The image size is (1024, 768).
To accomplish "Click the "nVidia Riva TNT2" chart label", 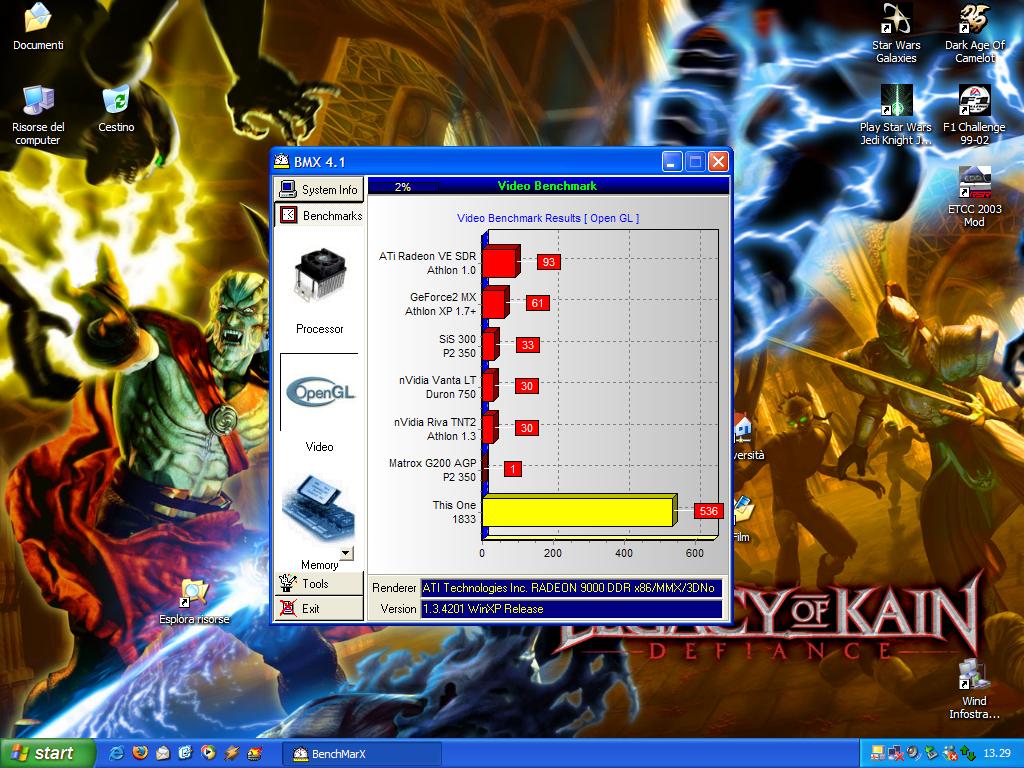I will 436,422.
